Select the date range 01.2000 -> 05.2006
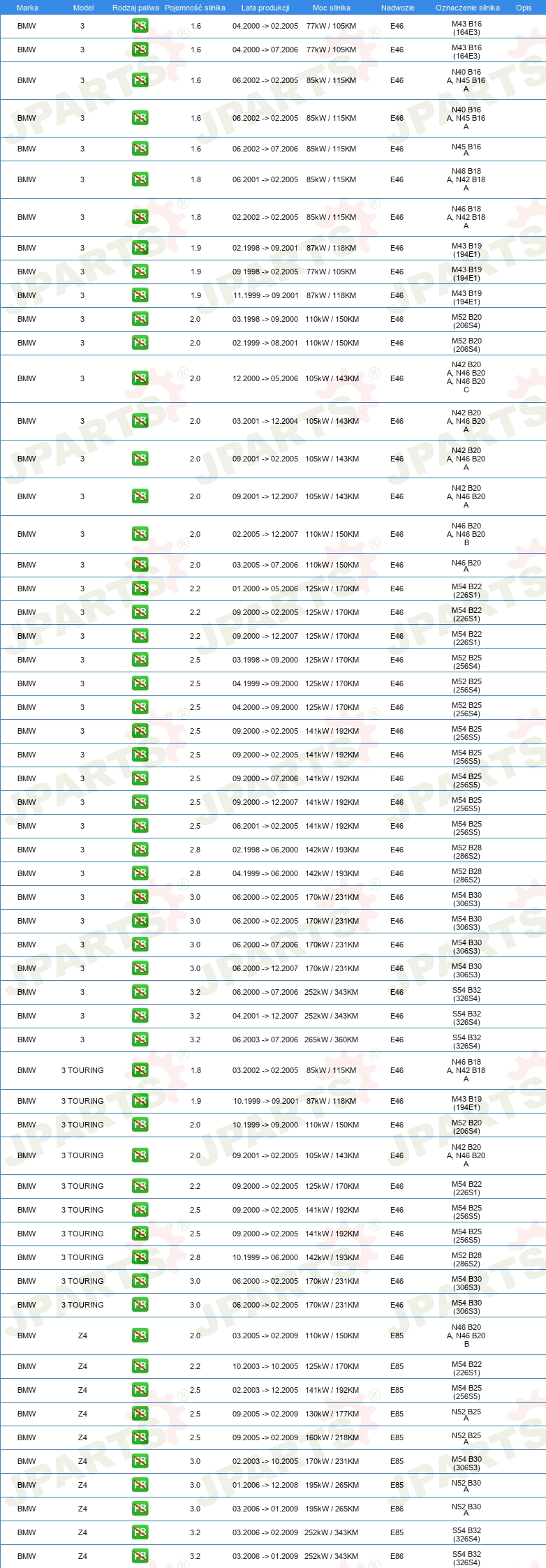This screenshot has height=1568, width=546. (265, 589)
